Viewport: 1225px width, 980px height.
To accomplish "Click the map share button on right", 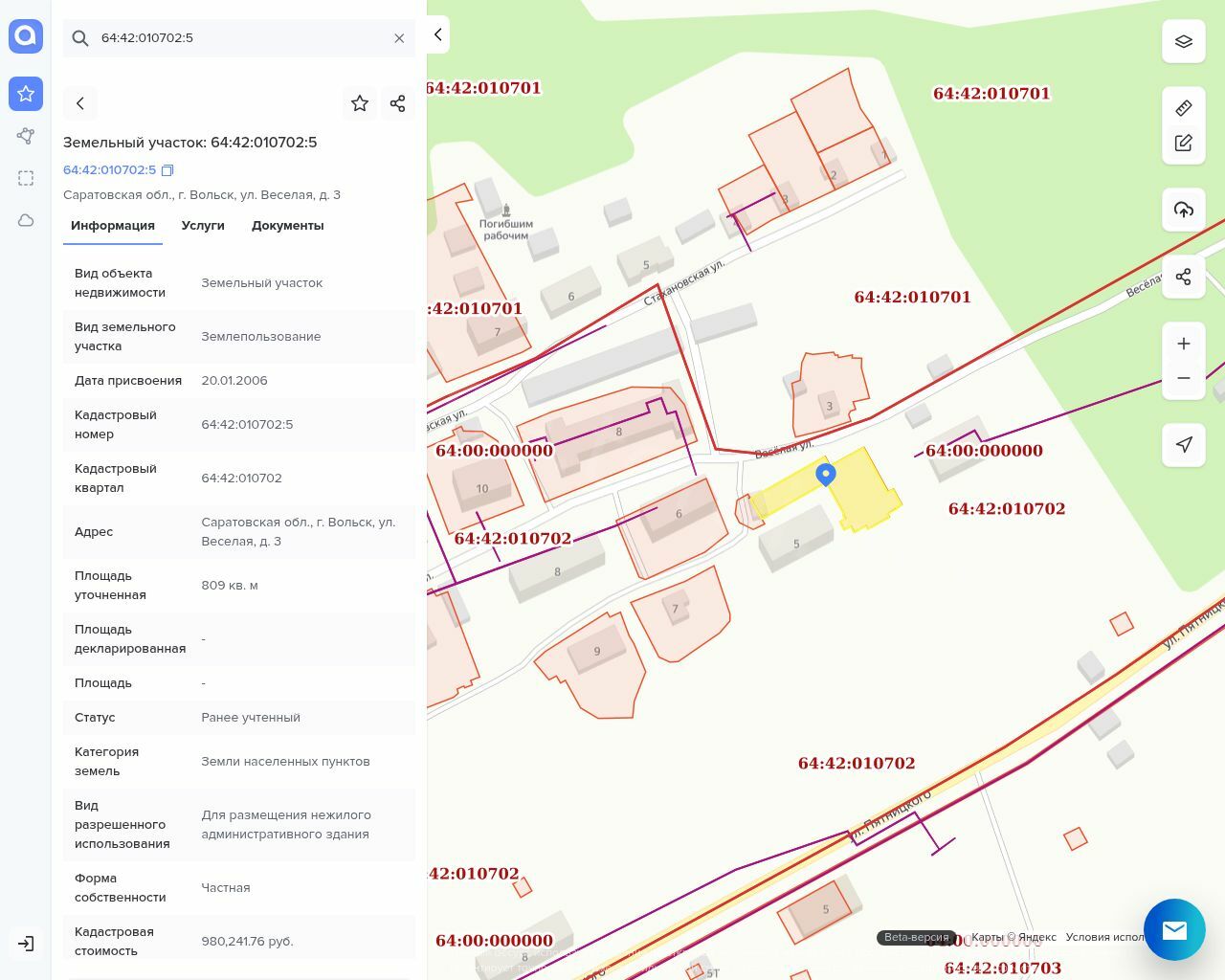I will 1183,277.
